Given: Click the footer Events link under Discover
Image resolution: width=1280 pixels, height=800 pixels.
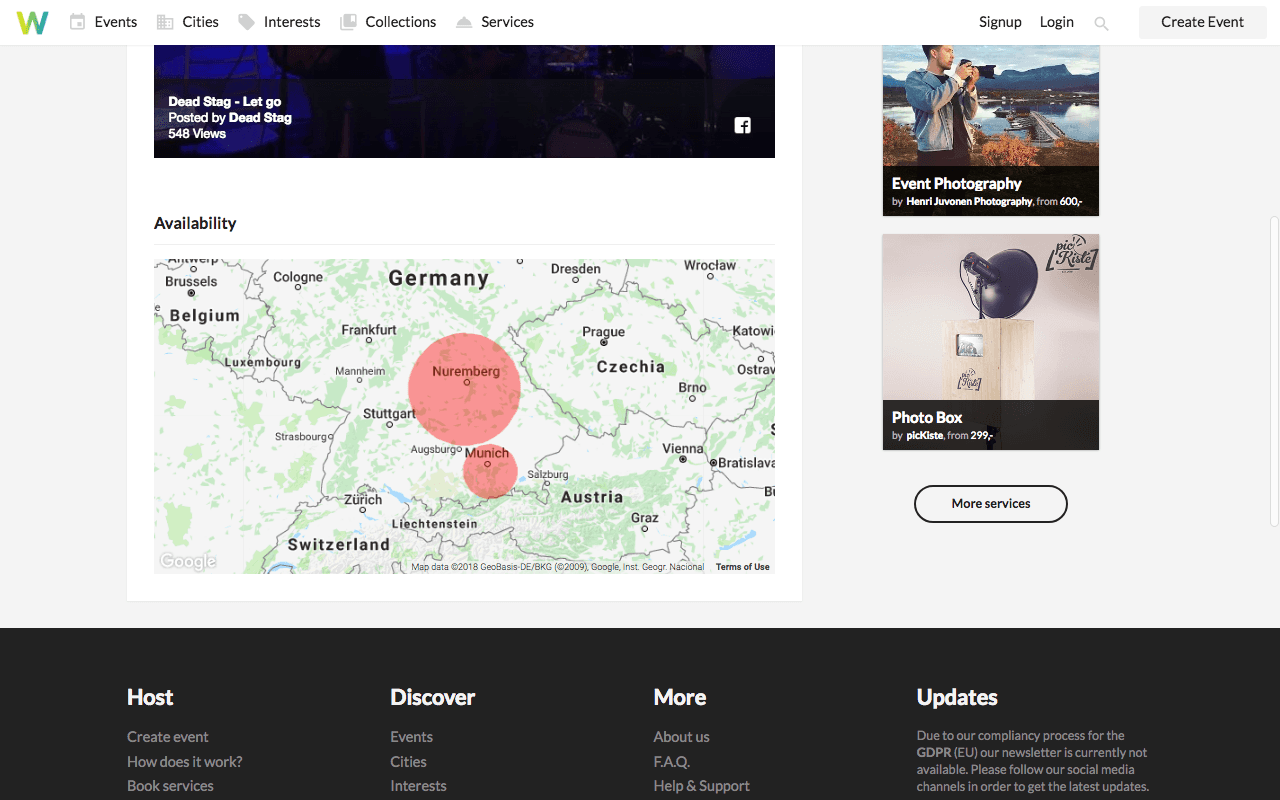Looking at the screenshot, I should [412, 737].
